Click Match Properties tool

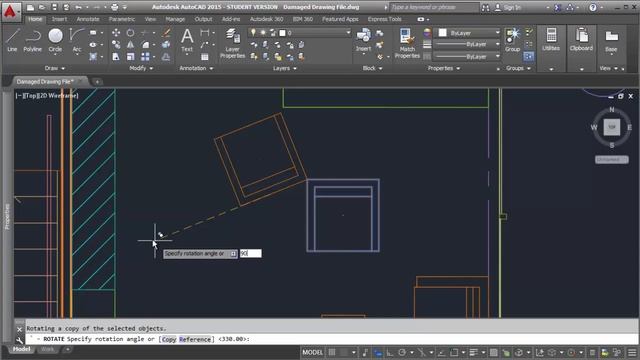click(x=407, y=43)
